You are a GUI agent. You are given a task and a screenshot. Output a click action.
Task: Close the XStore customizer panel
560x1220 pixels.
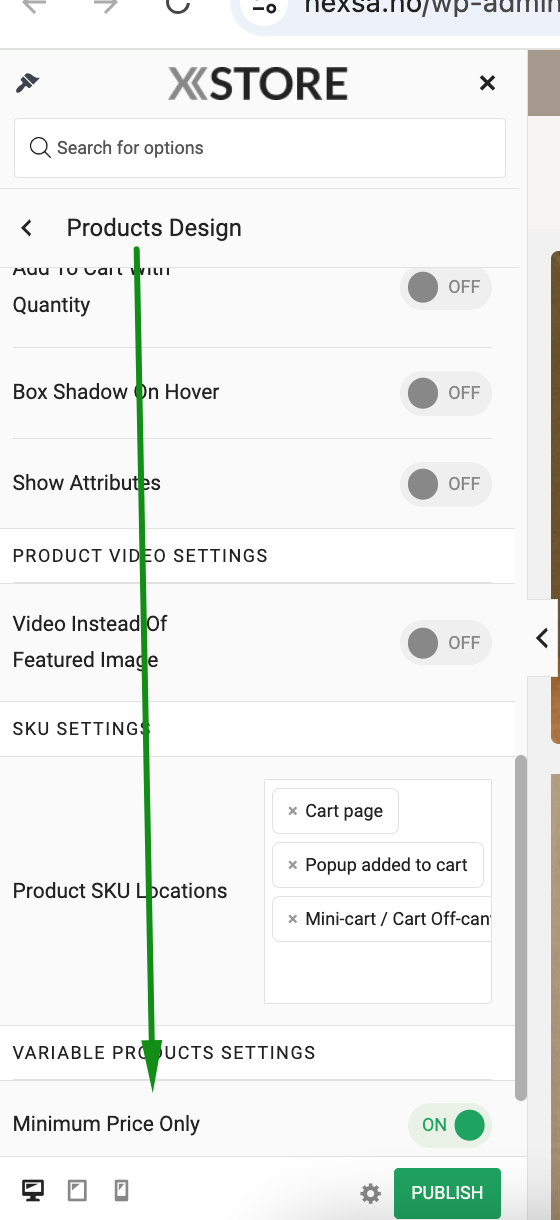click(488, 83)
